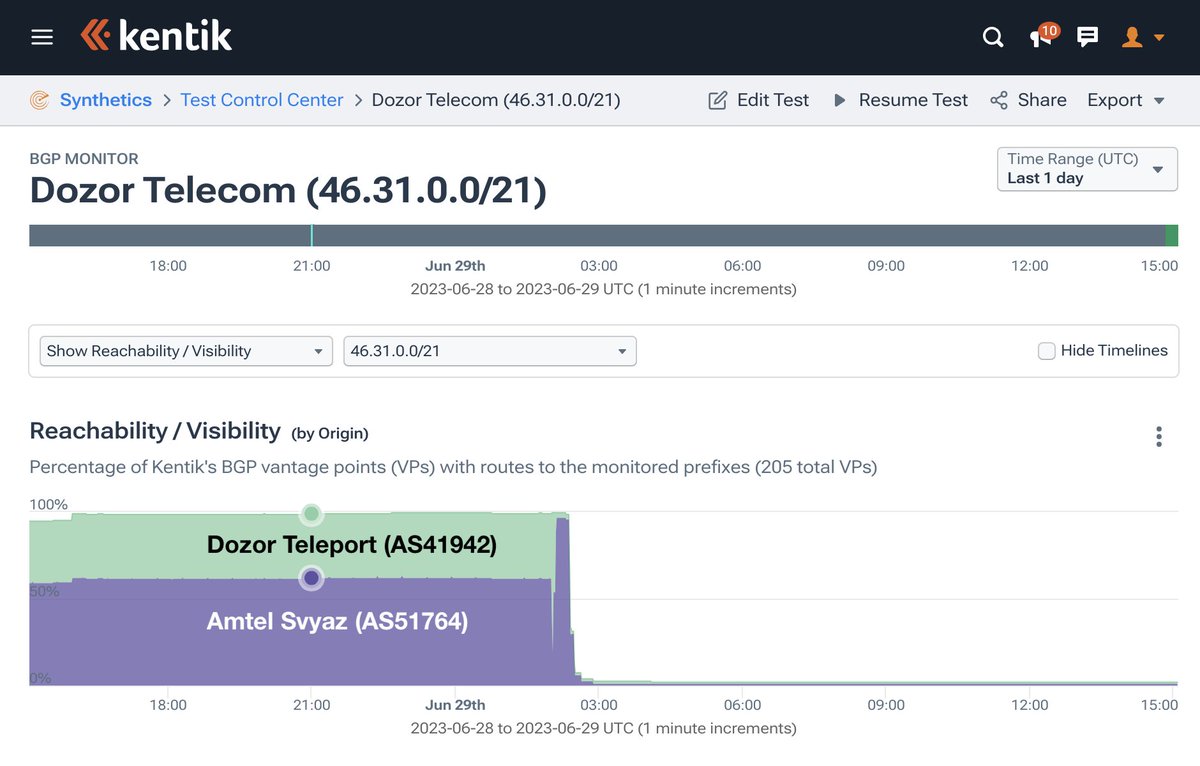This screenshot has height=766, width=1200.
Task: Open the user profile menu
Action: (1144, 37)
